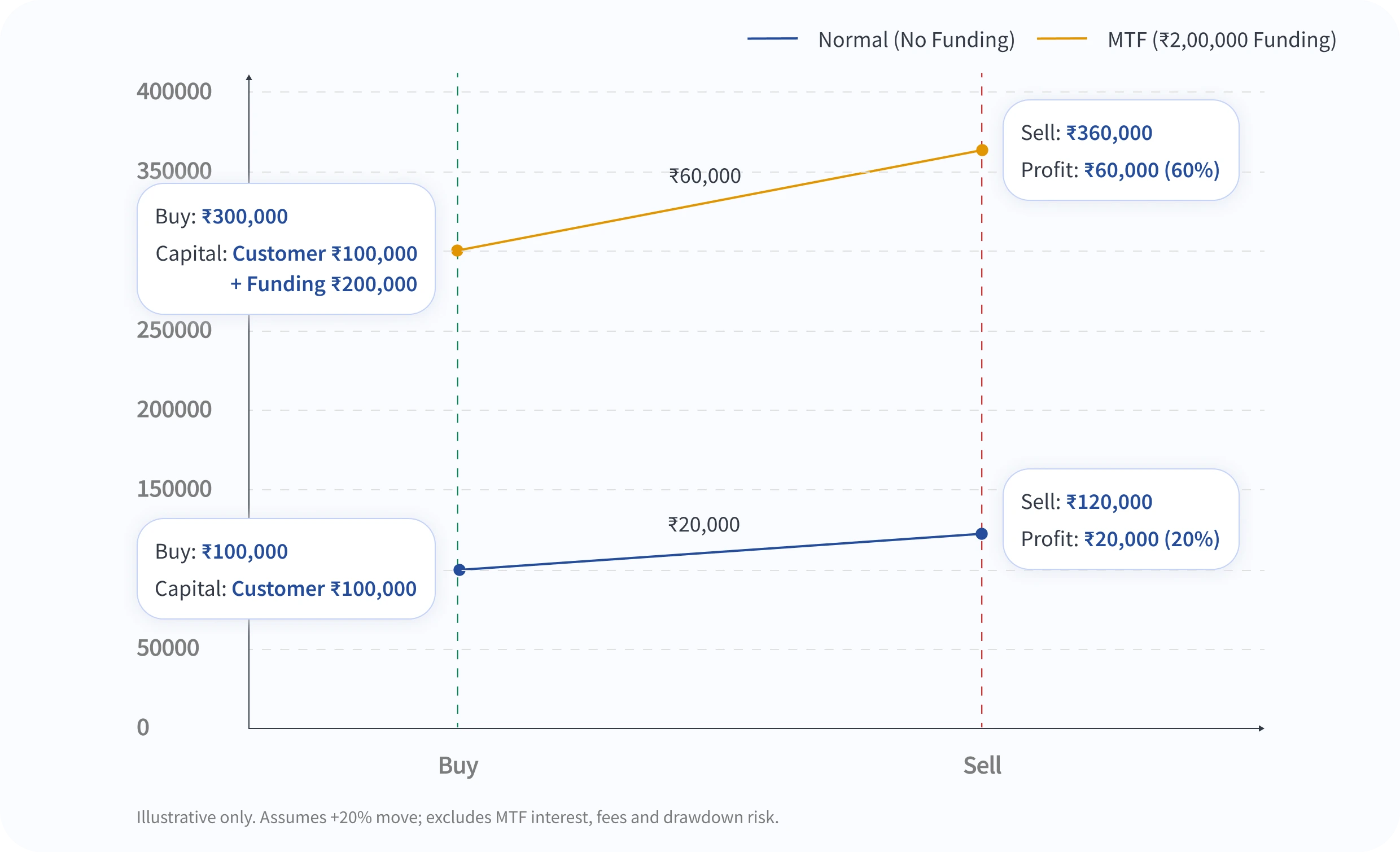Open the Buy ₹100,000 tooltip card
The image size is (1400, 852).
286,569
